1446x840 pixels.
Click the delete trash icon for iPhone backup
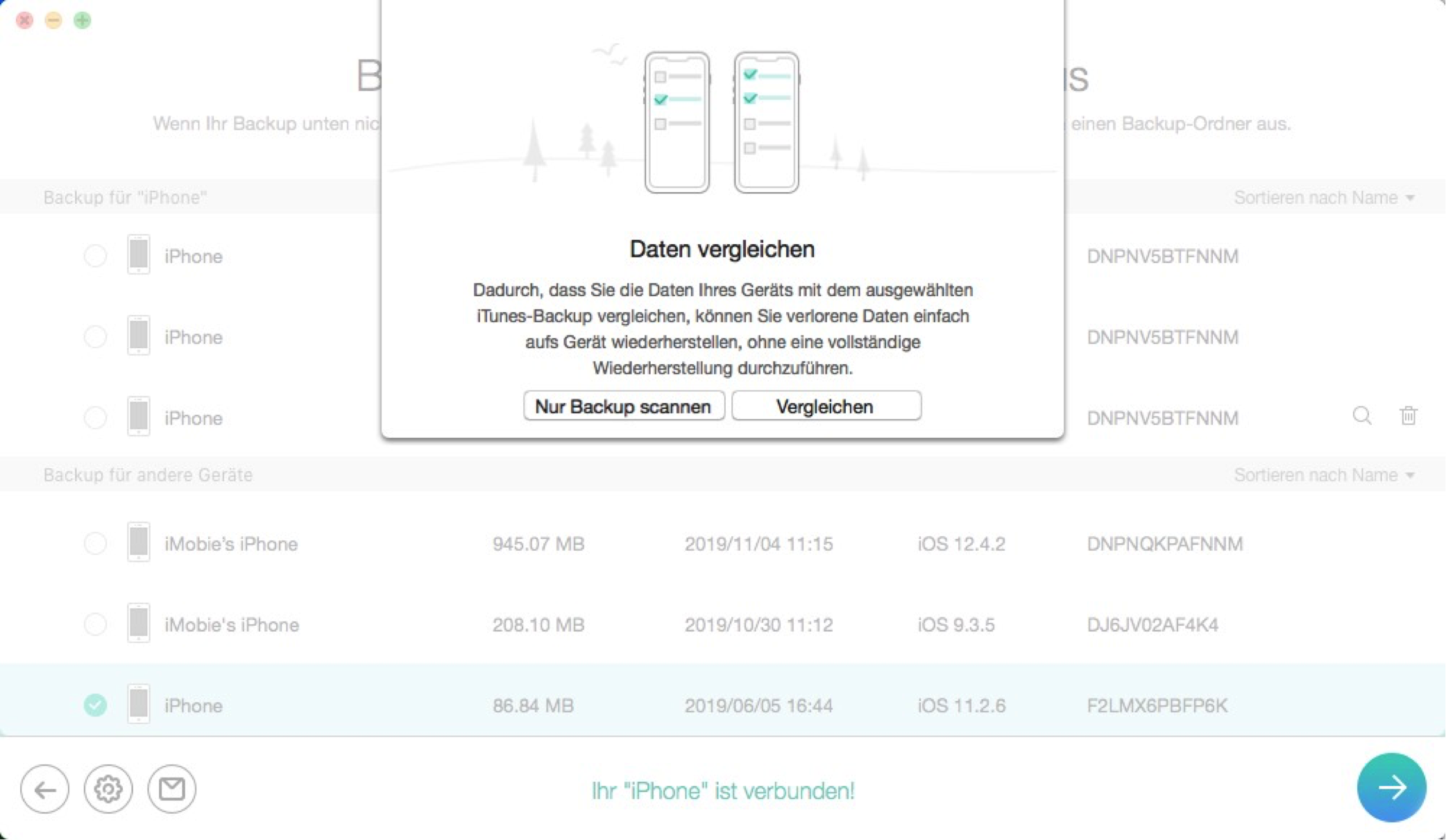1409,416
